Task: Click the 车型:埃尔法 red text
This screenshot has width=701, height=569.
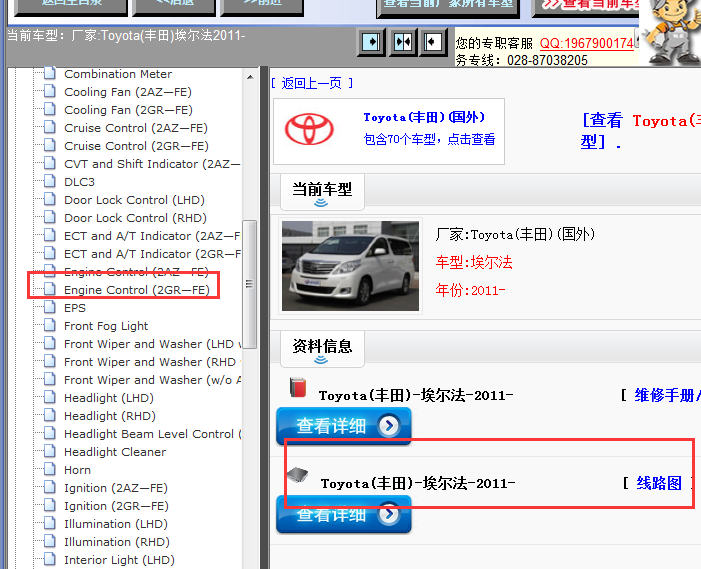Action: (x=474, y=262)
